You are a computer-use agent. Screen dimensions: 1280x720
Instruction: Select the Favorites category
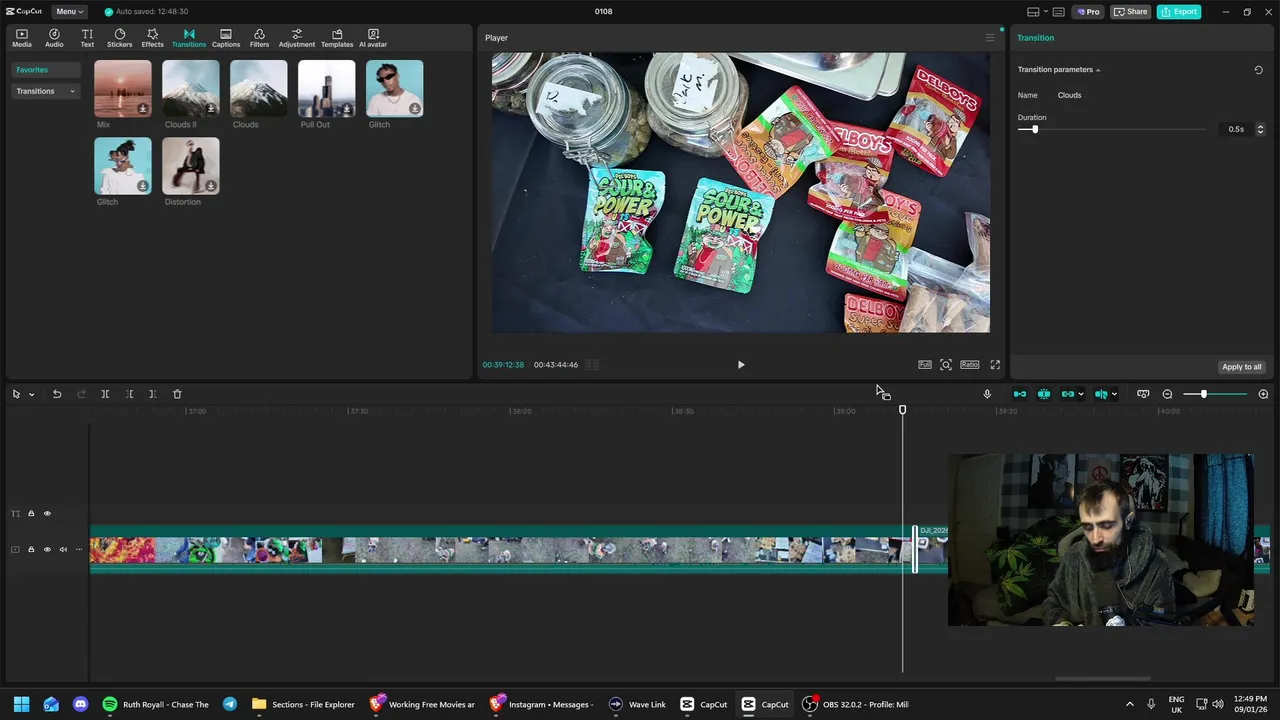[x=45, y=70]
